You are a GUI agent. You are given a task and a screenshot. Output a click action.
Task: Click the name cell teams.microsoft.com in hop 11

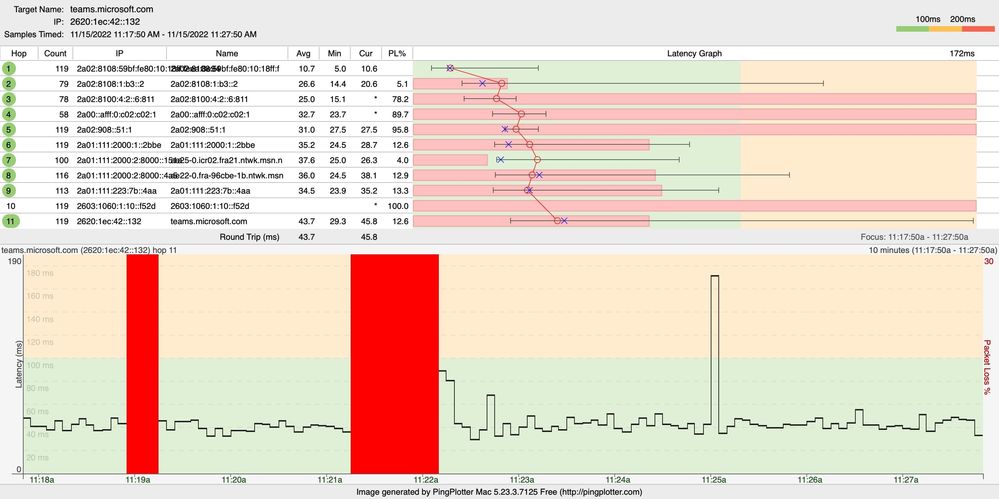tap(208, 221)
